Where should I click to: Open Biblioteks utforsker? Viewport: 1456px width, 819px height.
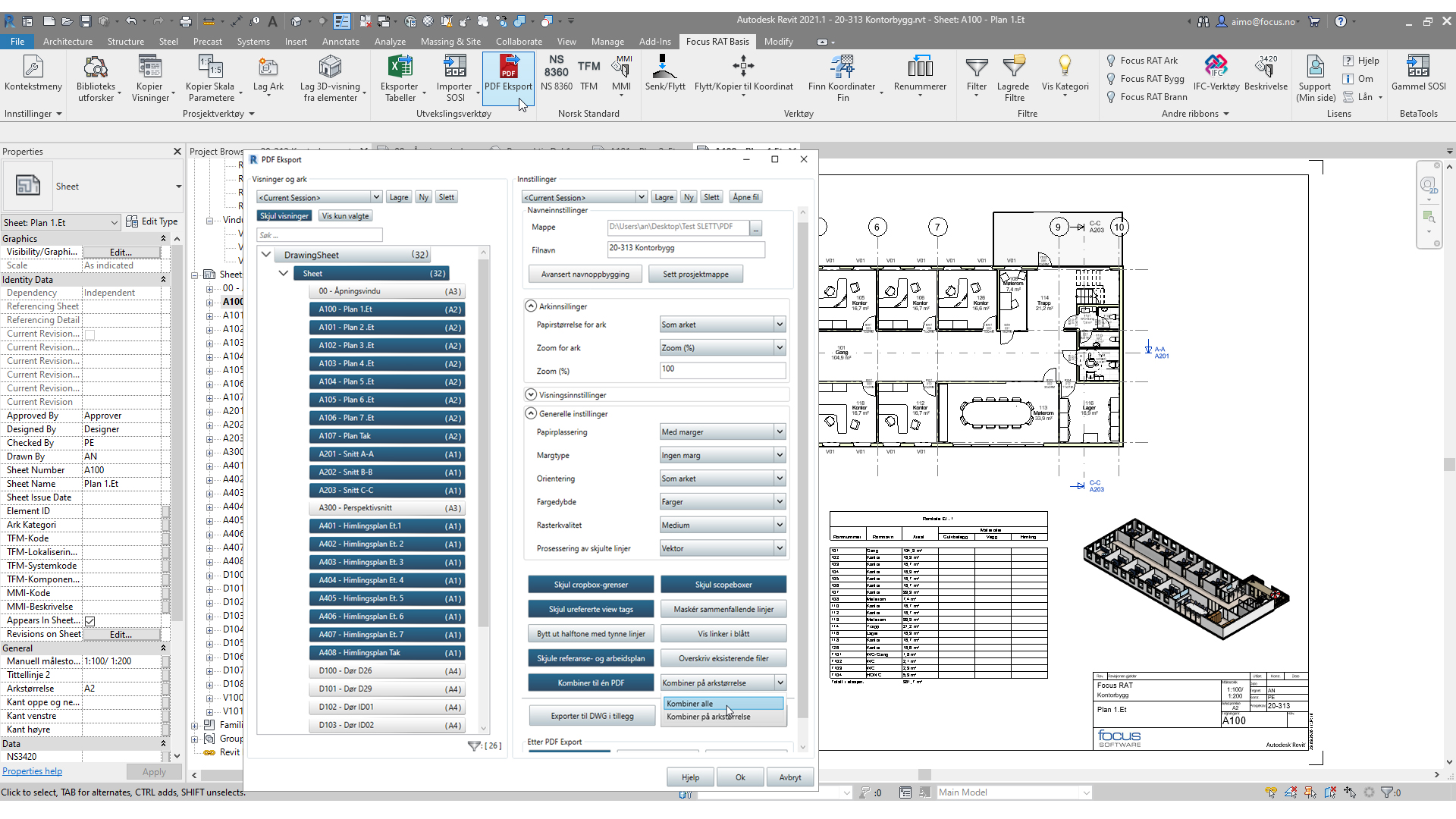click(96, 79)
